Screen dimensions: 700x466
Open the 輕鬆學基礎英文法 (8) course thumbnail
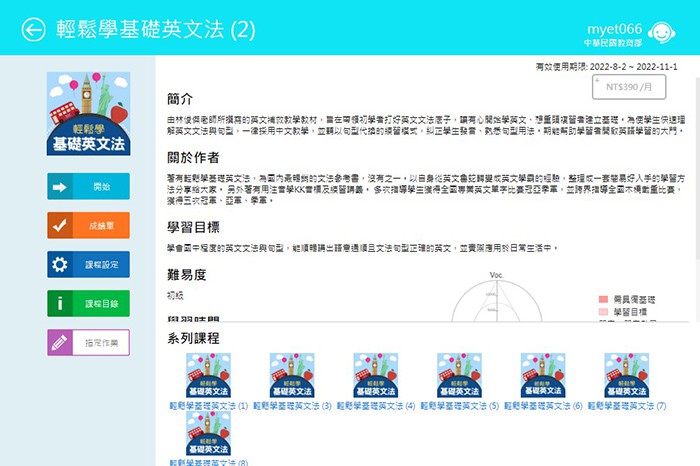209,434
